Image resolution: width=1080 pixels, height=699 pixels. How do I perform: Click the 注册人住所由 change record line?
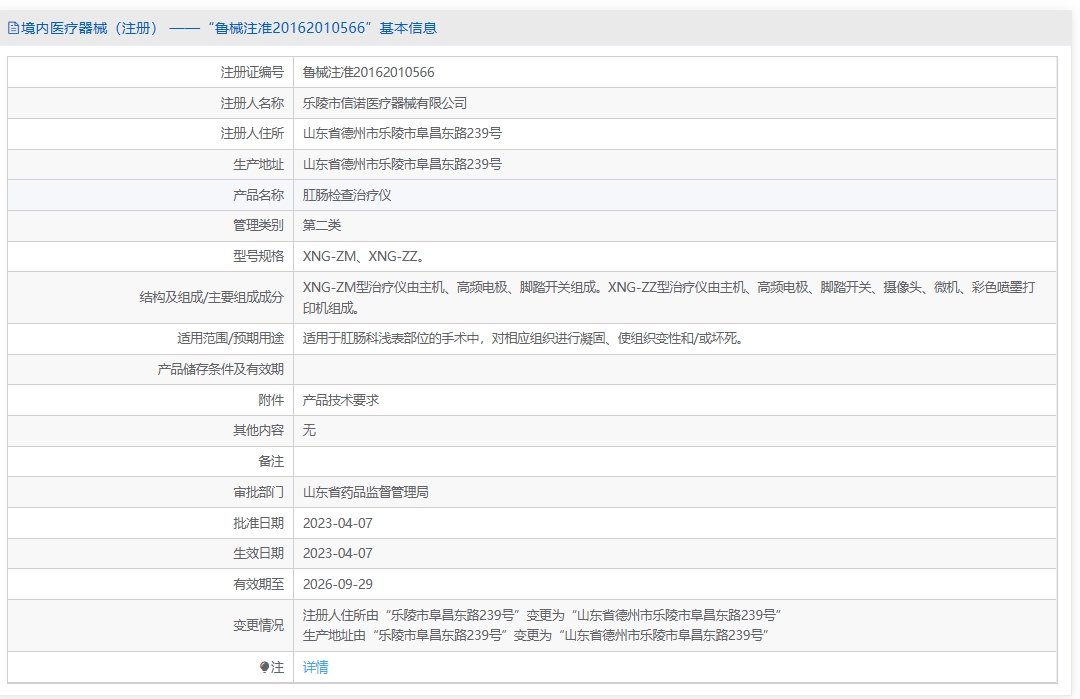tap(542, 615)
